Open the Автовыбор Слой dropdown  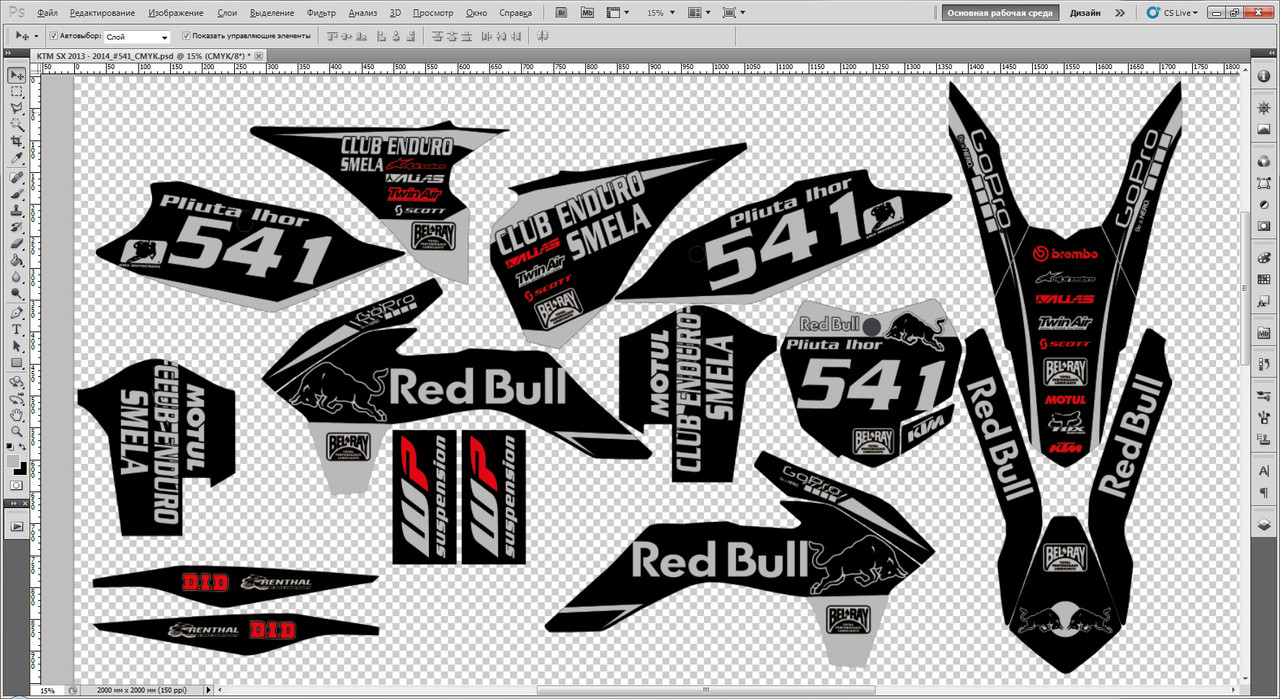[x=137, y=36]
